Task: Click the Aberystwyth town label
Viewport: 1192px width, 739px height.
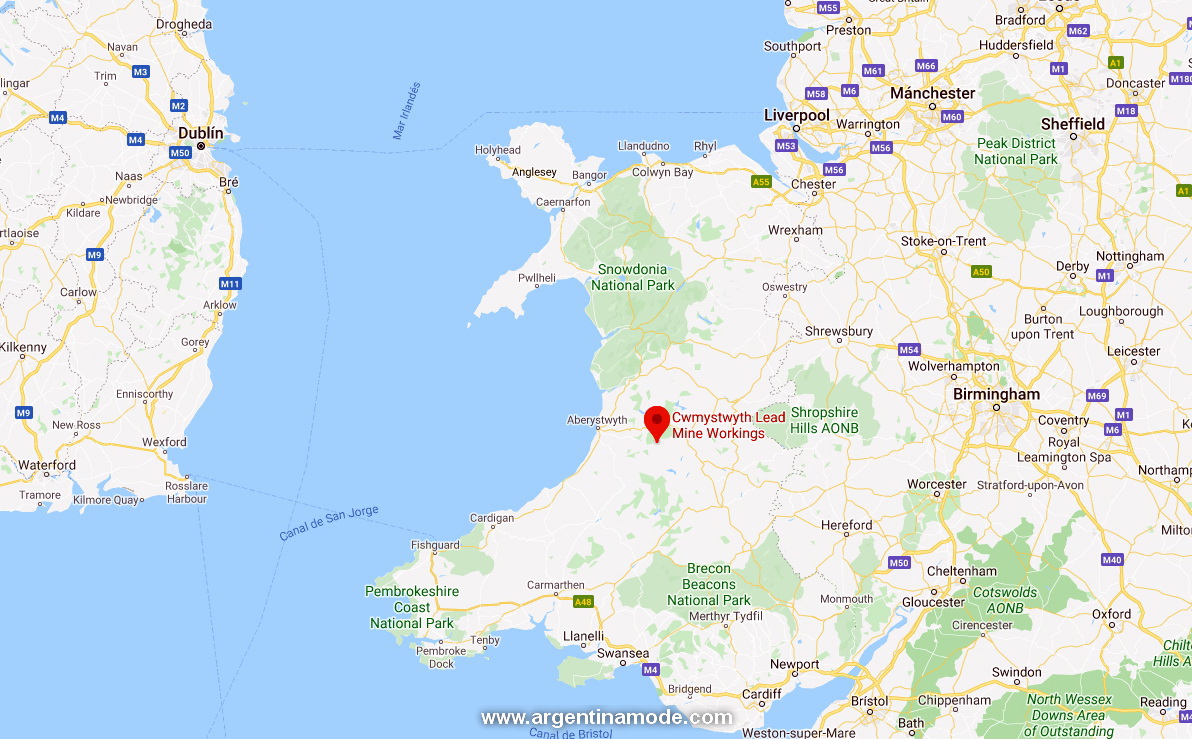Action: (597, 420)
